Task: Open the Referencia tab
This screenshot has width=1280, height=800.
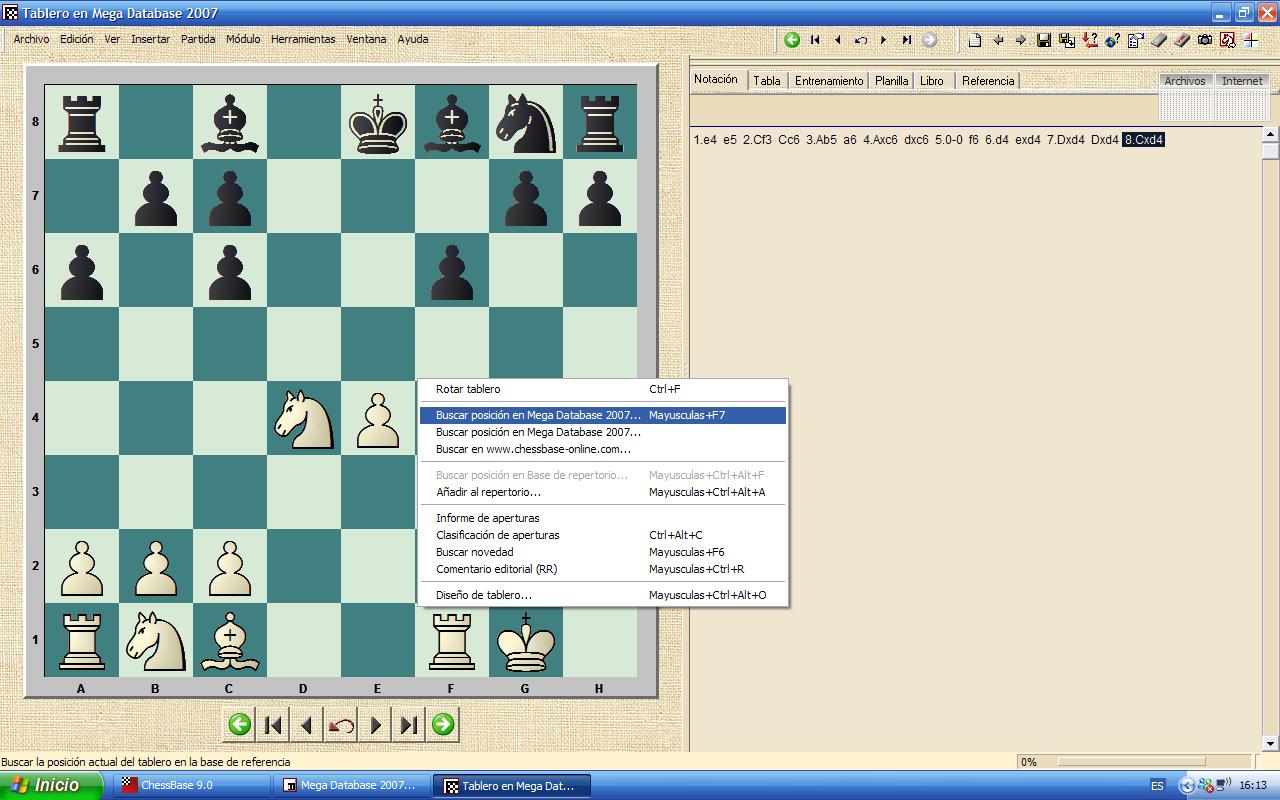Action: pyautogui.click(x=987, y=81)
